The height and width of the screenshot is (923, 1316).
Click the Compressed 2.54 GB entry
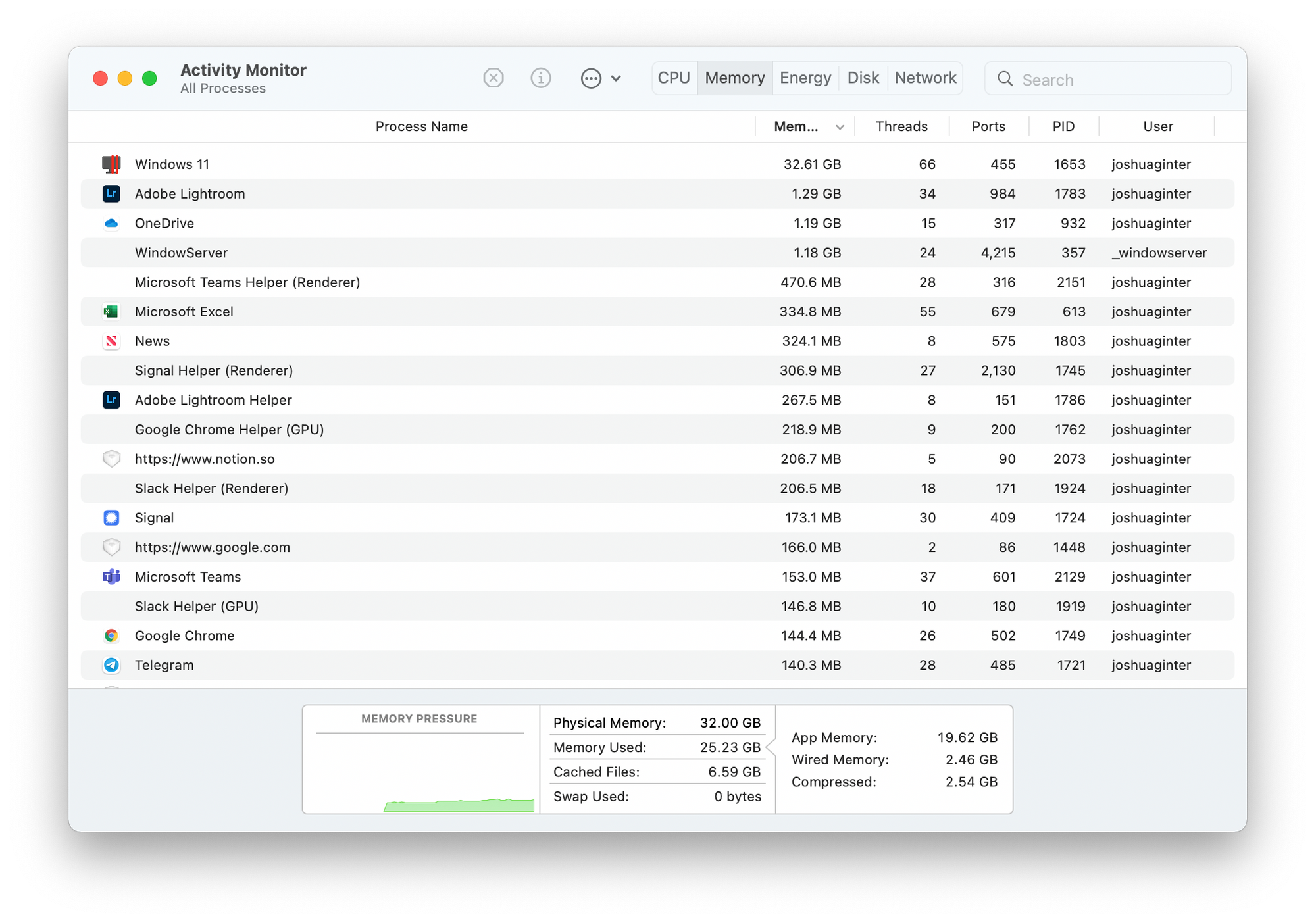click(x=894, y=782)
